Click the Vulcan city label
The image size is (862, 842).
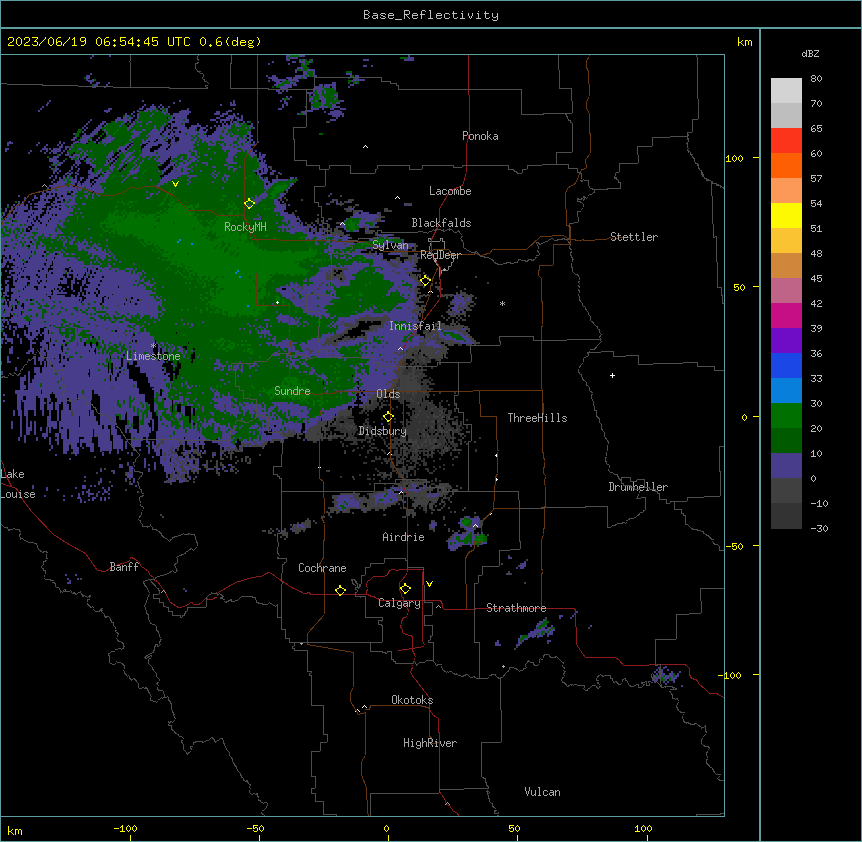(542, 792)
